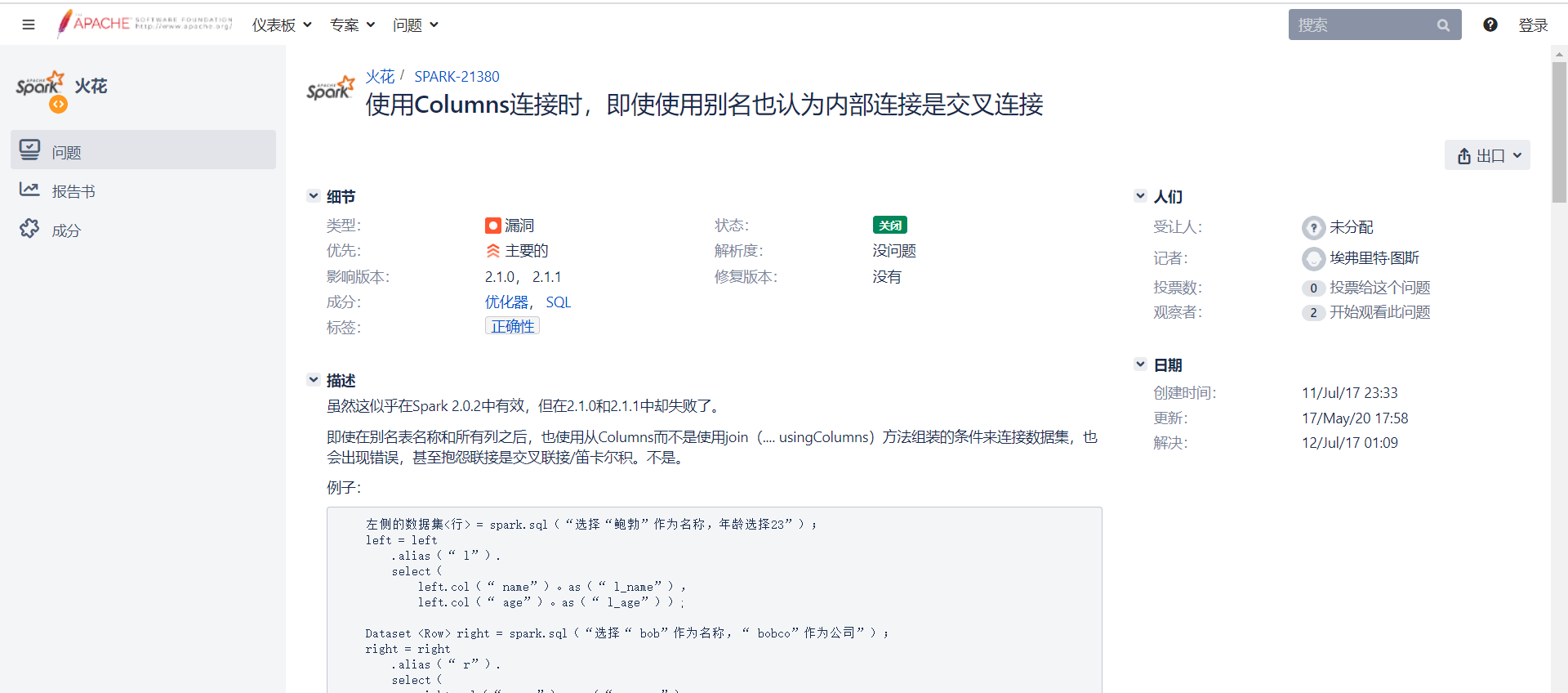This screenshot has width=1568, height=693.
Task: Click the Apache Software Foundation logo
Action: tap(145, 24)
